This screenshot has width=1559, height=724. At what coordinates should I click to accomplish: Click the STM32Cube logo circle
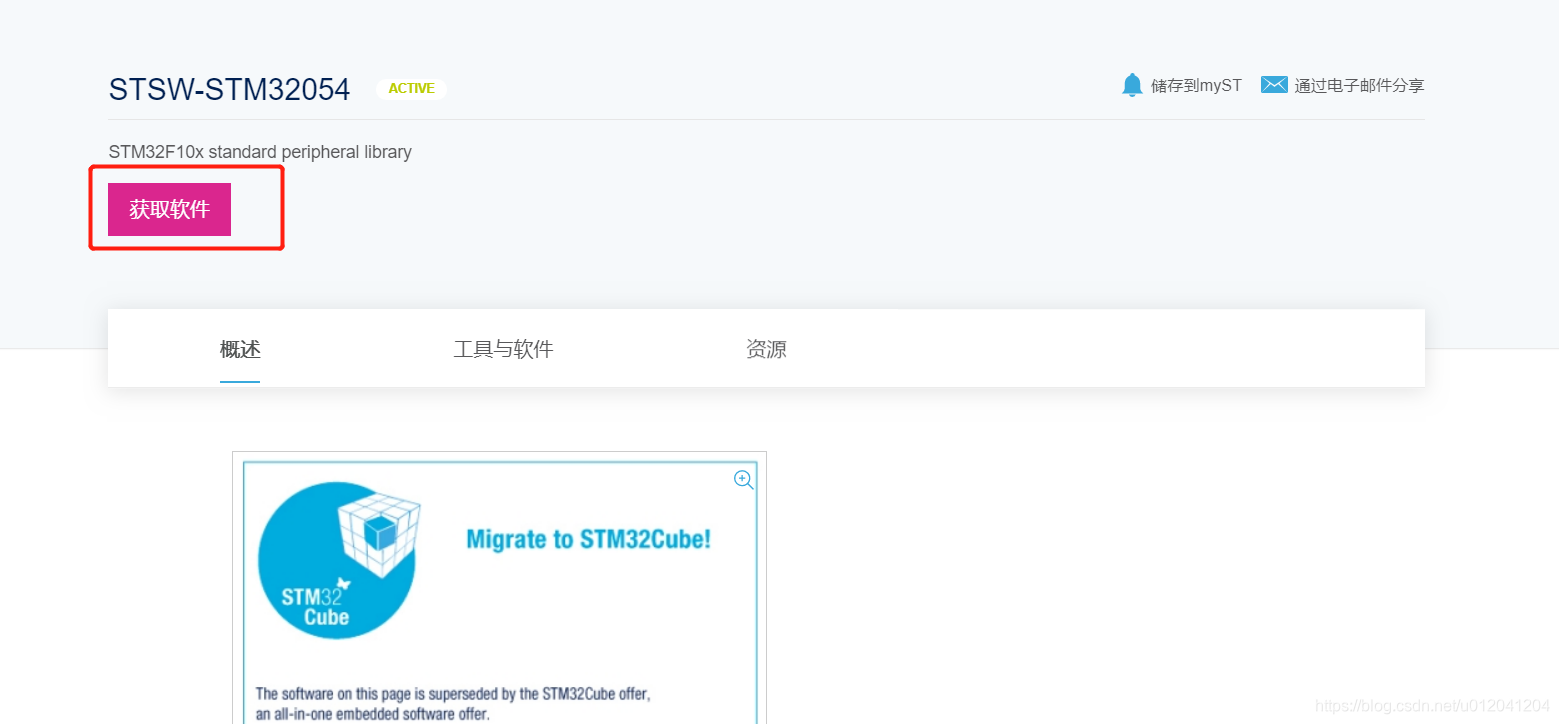click(x=336, y=561)
